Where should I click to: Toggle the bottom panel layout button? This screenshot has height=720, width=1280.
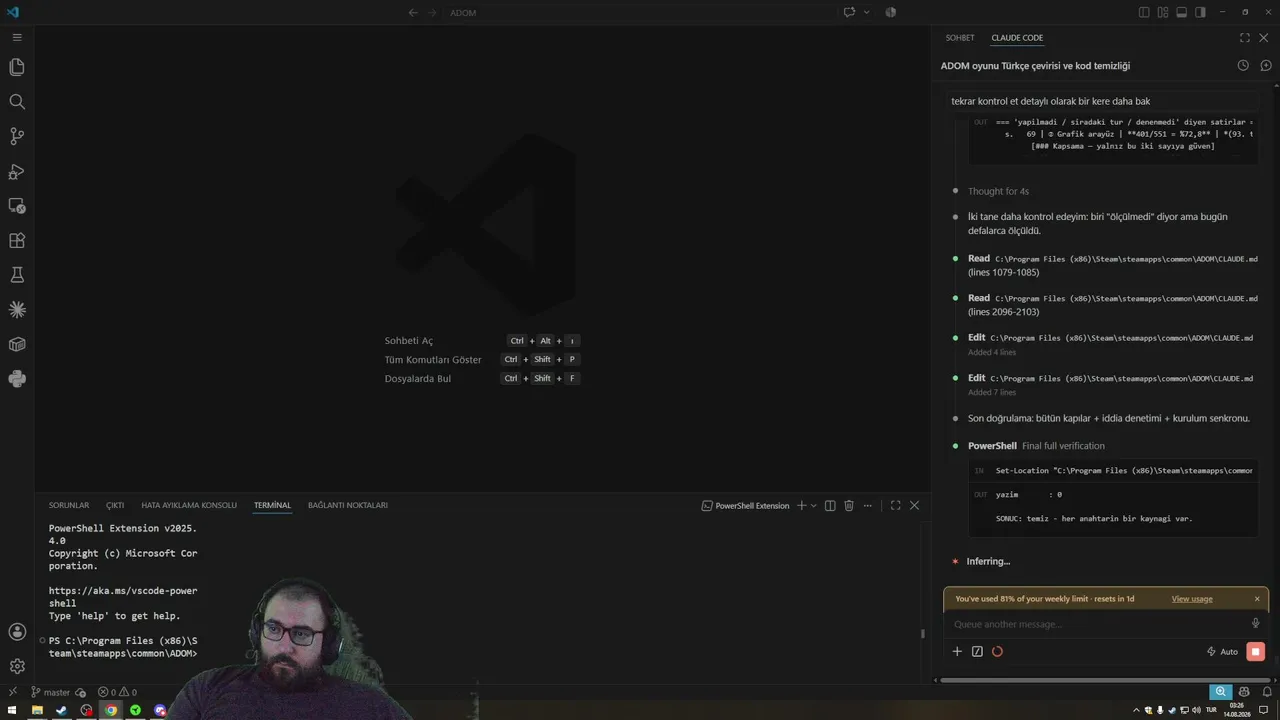coord(1181,12)
